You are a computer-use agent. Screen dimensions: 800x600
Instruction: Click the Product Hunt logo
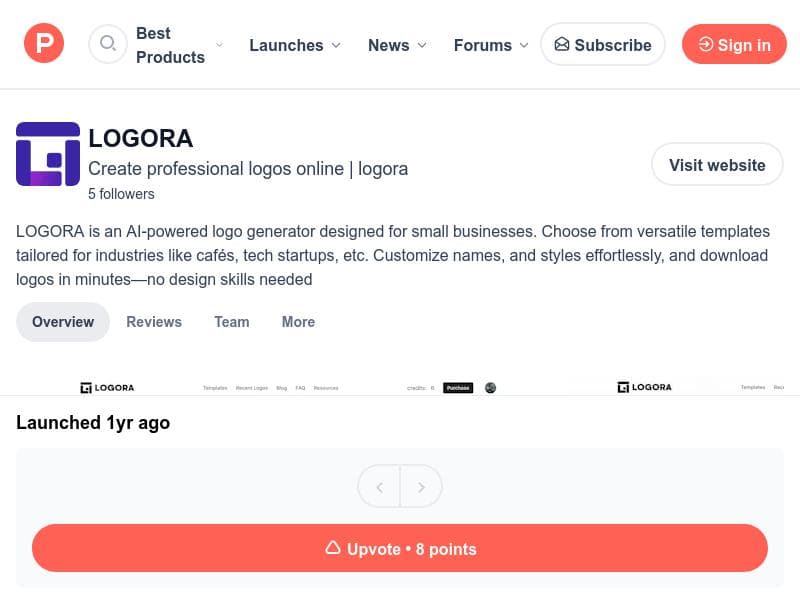pyautogui.click(x=44, y=43)
